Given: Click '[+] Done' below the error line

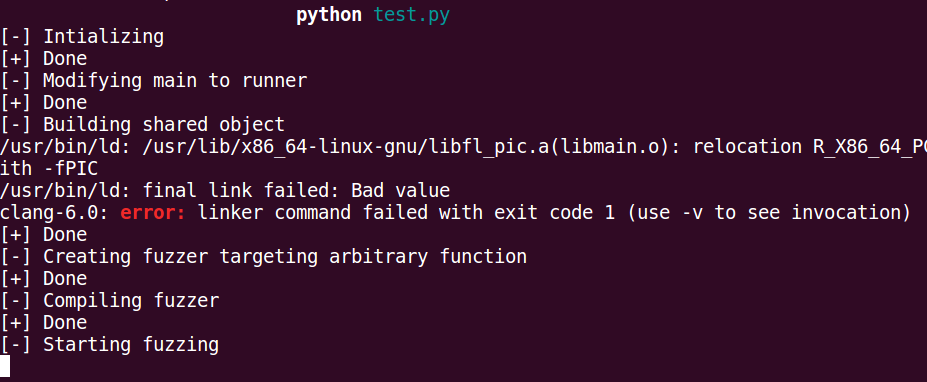Looking at the screenshot, I should (x=44, y=235).
